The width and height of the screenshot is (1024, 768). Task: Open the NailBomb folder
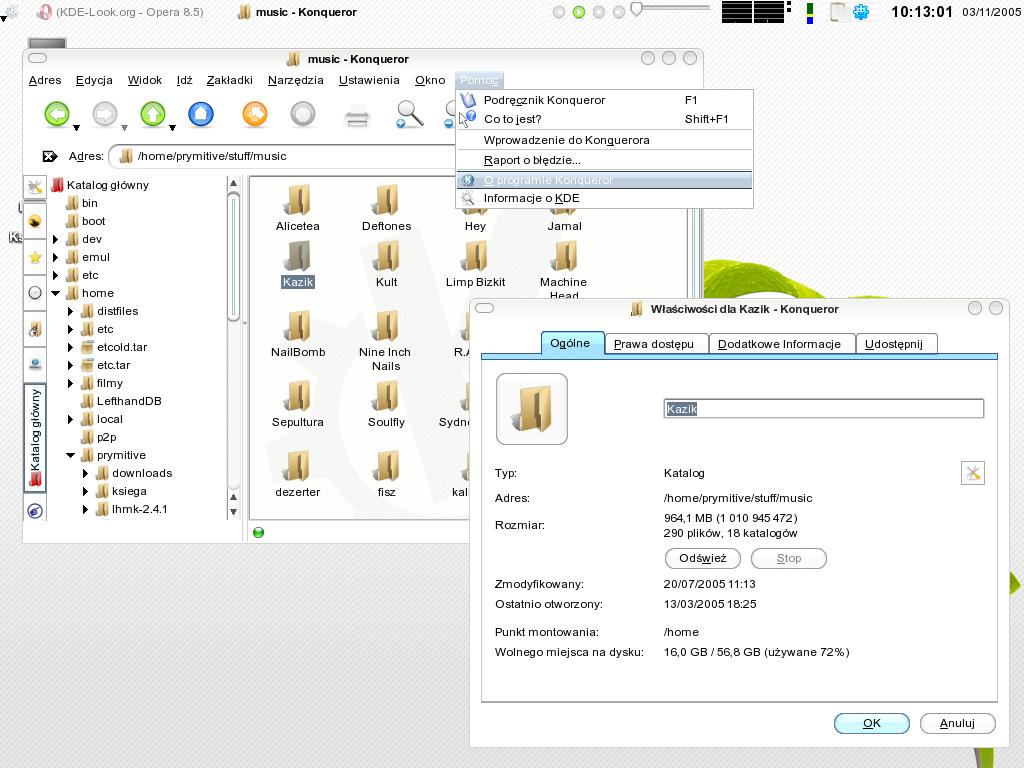(298, 334)
